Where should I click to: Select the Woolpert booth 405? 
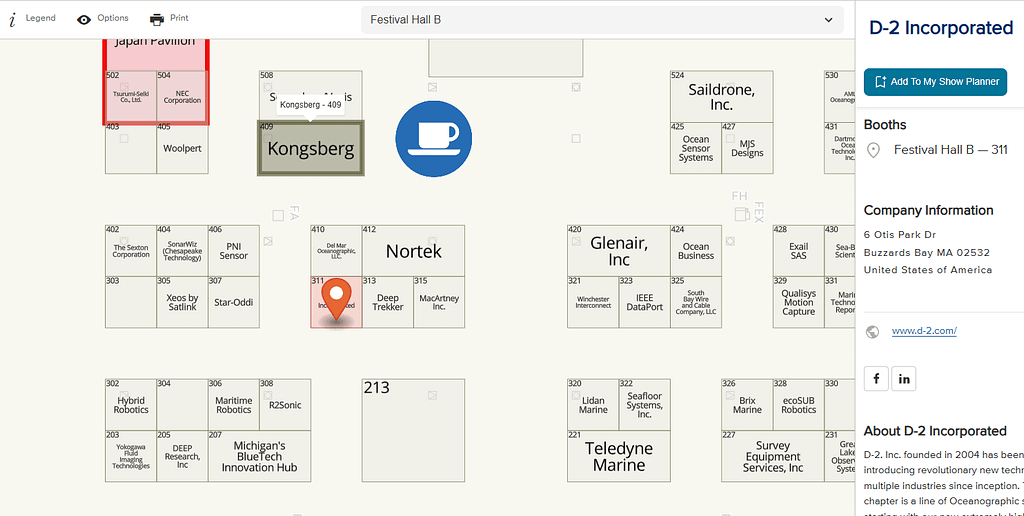click(182, 148)
